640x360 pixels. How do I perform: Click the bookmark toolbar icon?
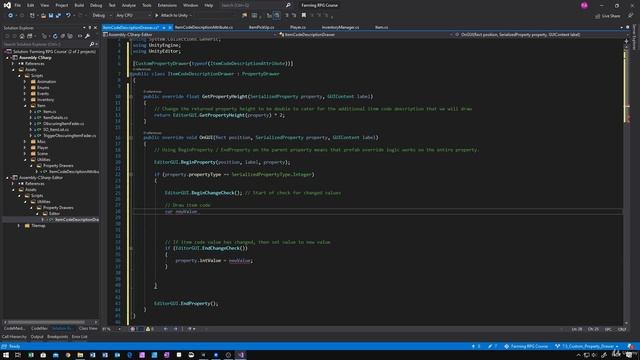click(x=304, y=16)
